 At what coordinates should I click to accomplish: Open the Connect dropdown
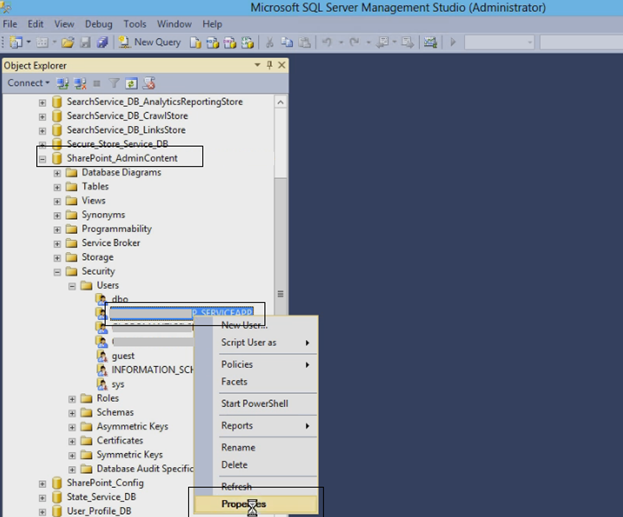(x=29, y=83)
